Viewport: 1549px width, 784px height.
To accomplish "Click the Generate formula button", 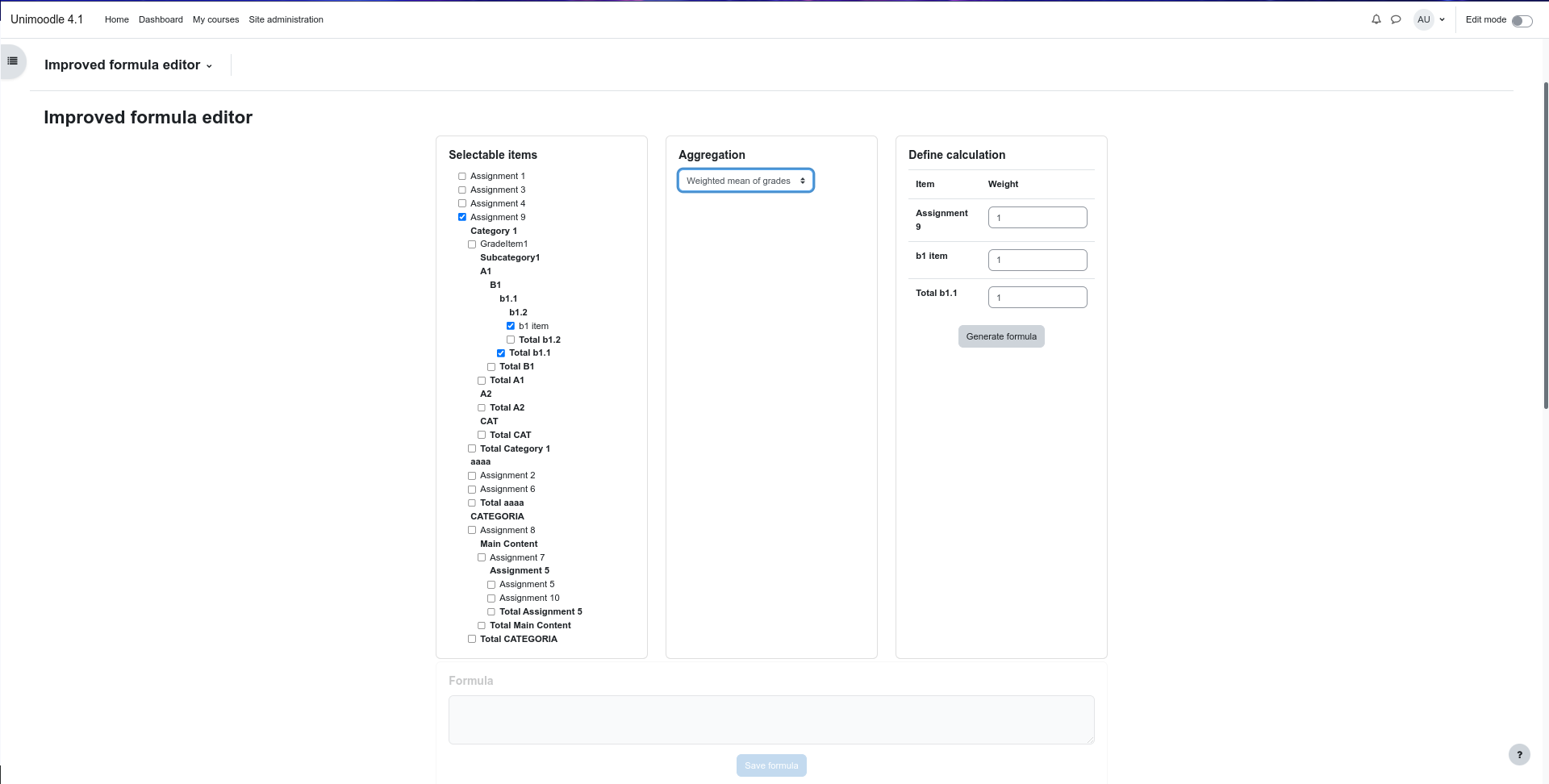I will (1001, 336).
